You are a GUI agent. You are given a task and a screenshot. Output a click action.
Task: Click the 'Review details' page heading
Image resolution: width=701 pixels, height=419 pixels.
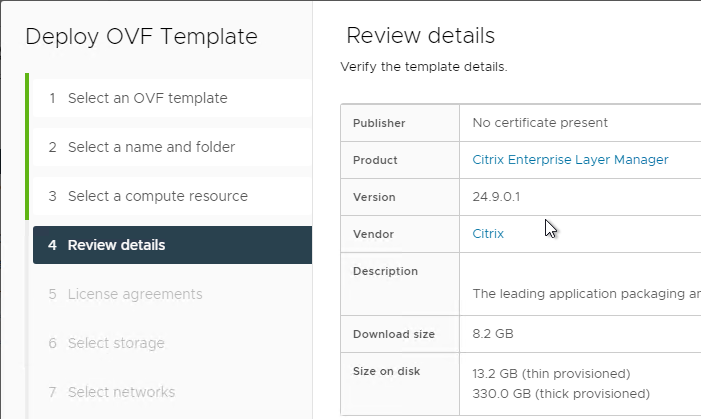tap(421, 35)
